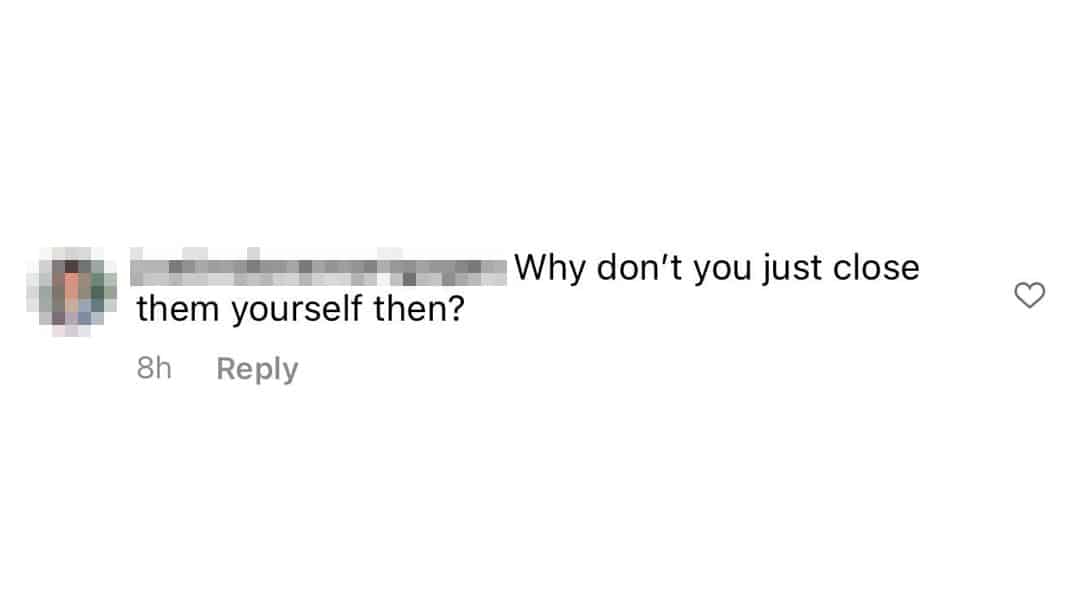Screen dimensions: 1080x609
Task: Select the word 'then?' ending the comment
Action: 419,309
